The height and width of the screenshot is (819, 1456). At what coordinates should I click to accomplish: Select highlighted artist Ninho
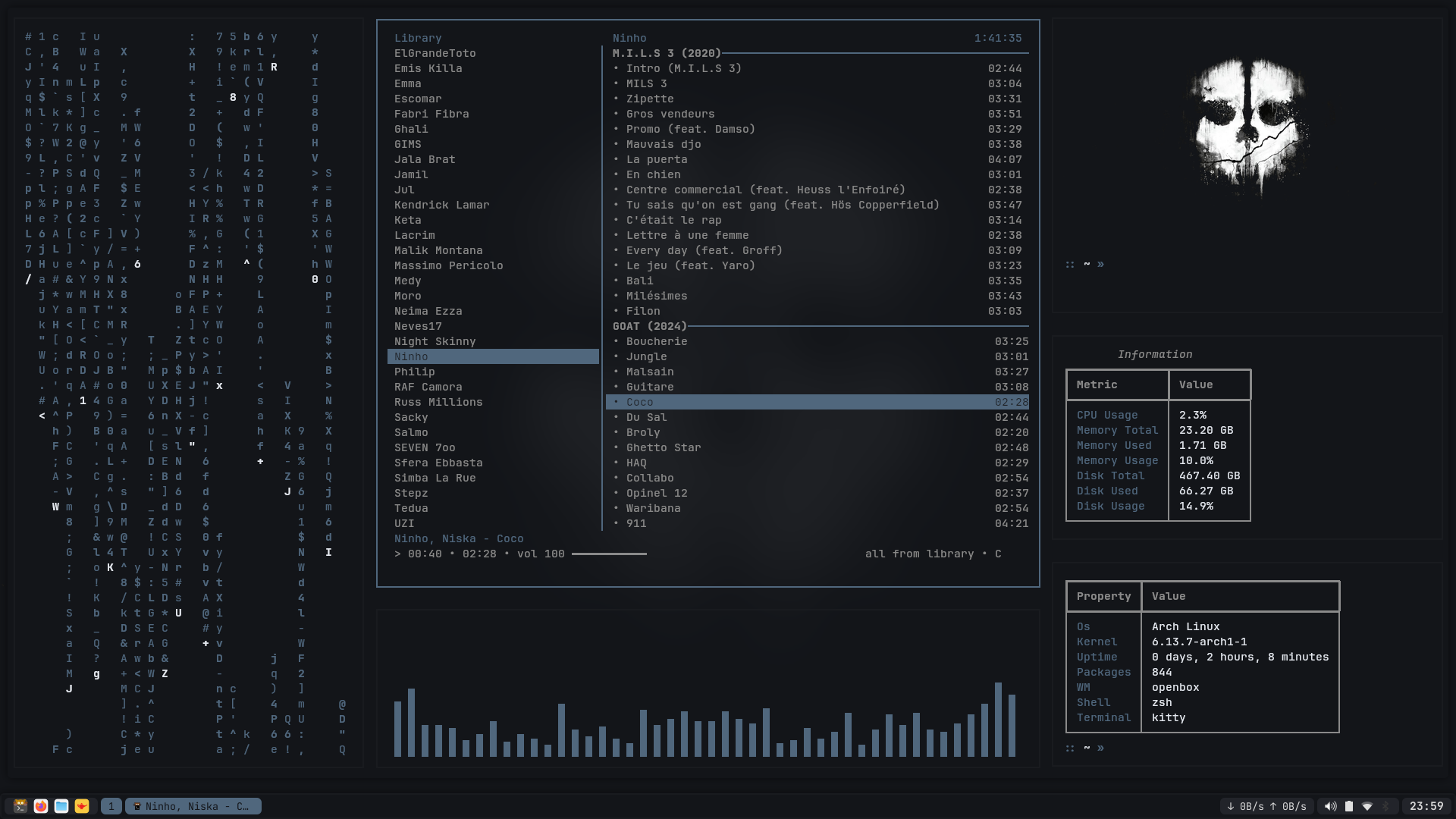(x=493, y=356)
